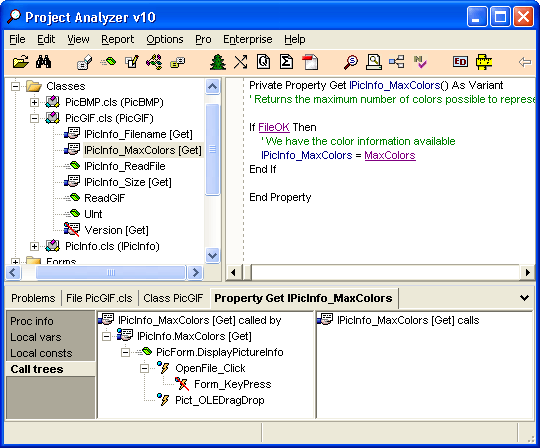Click the code pane scroll-right arrow
This screenshot has height=448, width=540.
click(528, 273)
